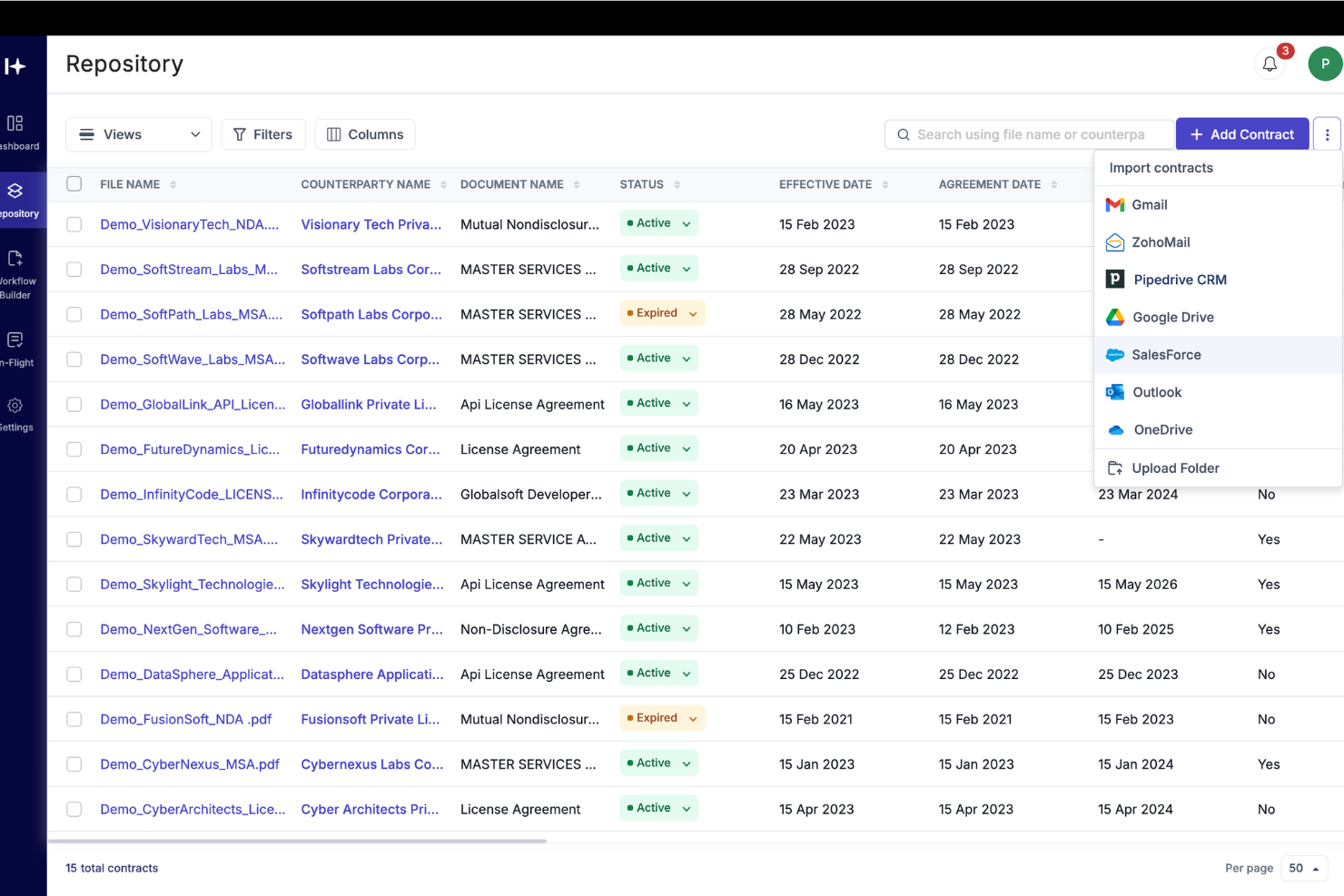Open Per page 50 dropdown
The image size is (1344, 896).
(x=1304, y=869)
